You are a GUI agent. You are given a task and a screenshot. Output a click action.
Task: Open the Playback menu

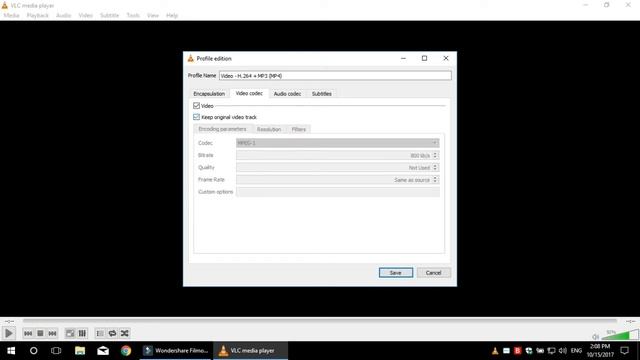point(38,16)
